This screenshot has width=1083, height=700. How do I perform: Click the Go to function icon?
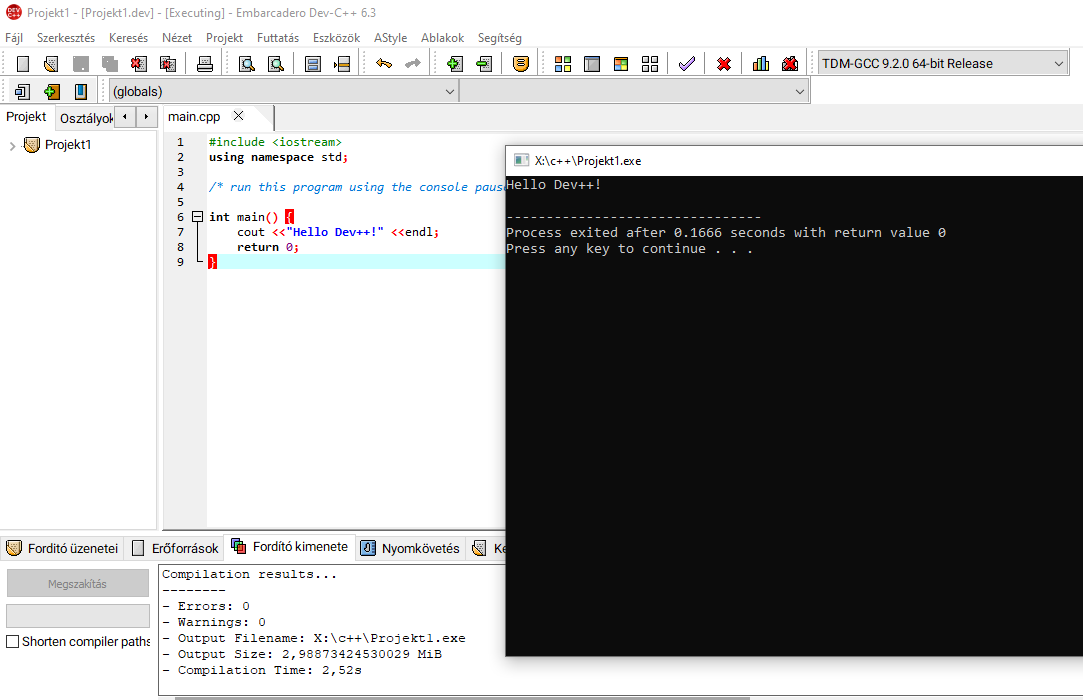click(313, 64)
